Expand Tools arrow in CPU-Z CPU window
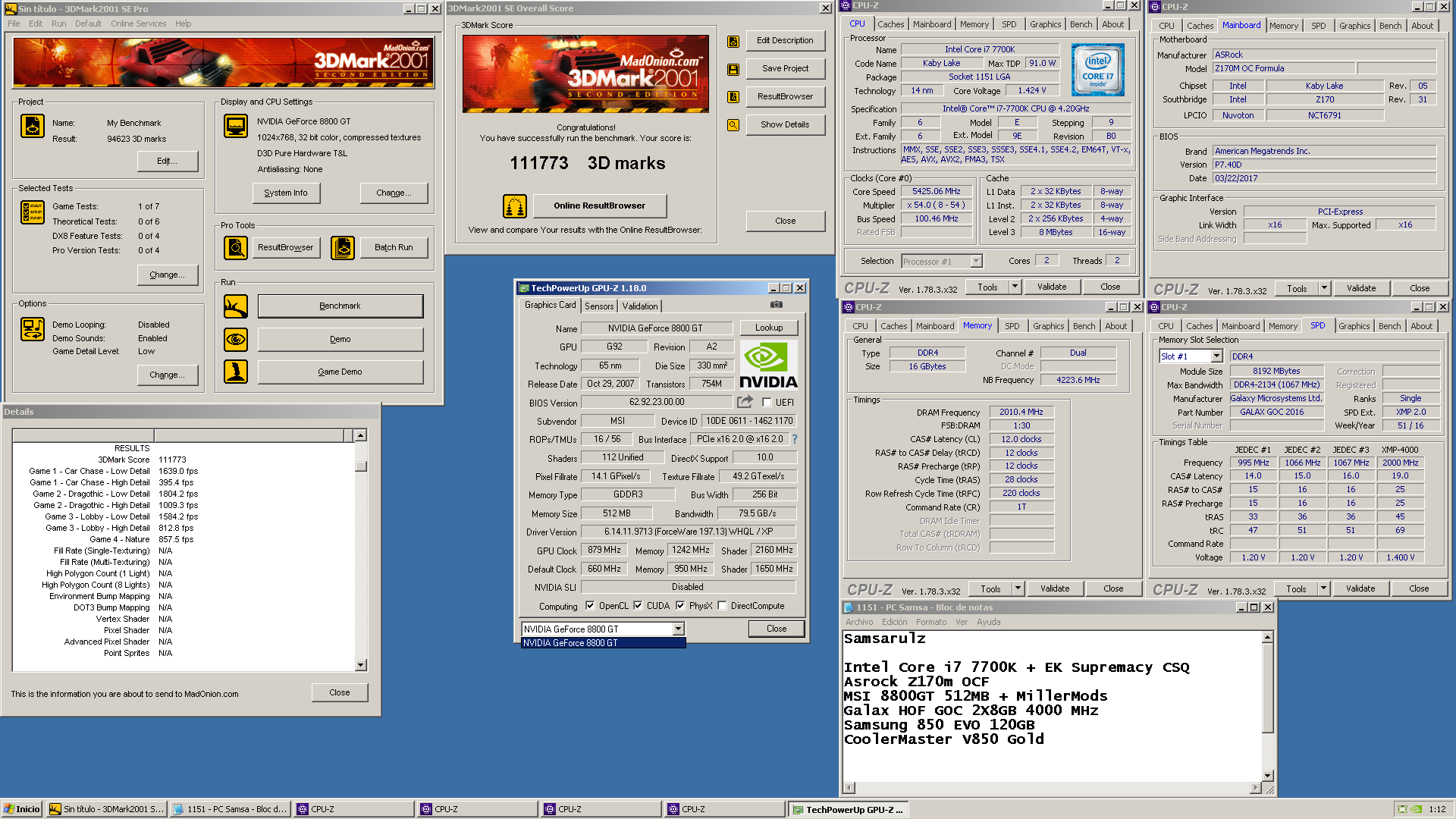Image resolution: width=1456 pixels, height=819 pixels. [1015, 287]
